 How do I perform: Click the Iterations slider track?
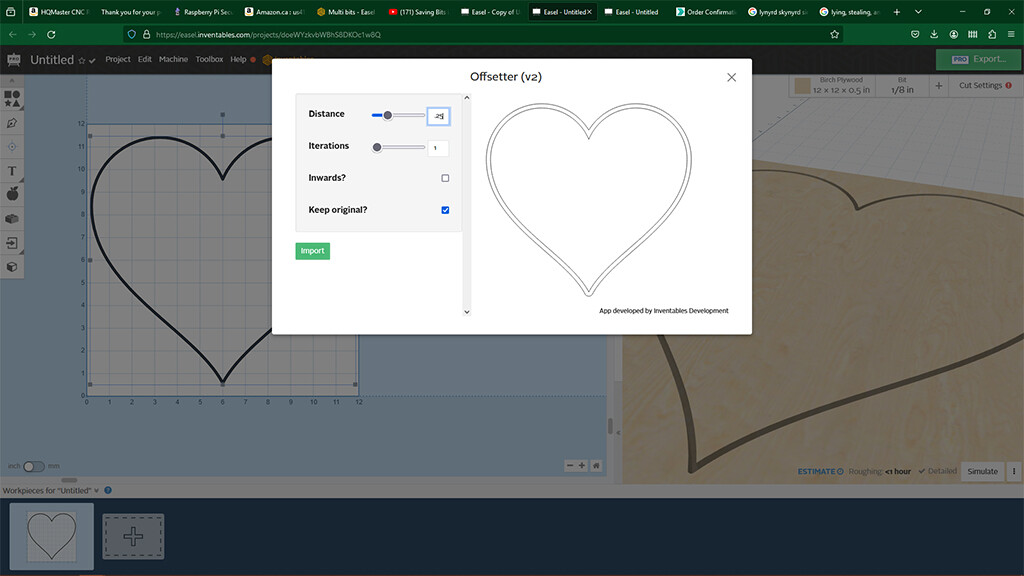click(x=398, y=147)
